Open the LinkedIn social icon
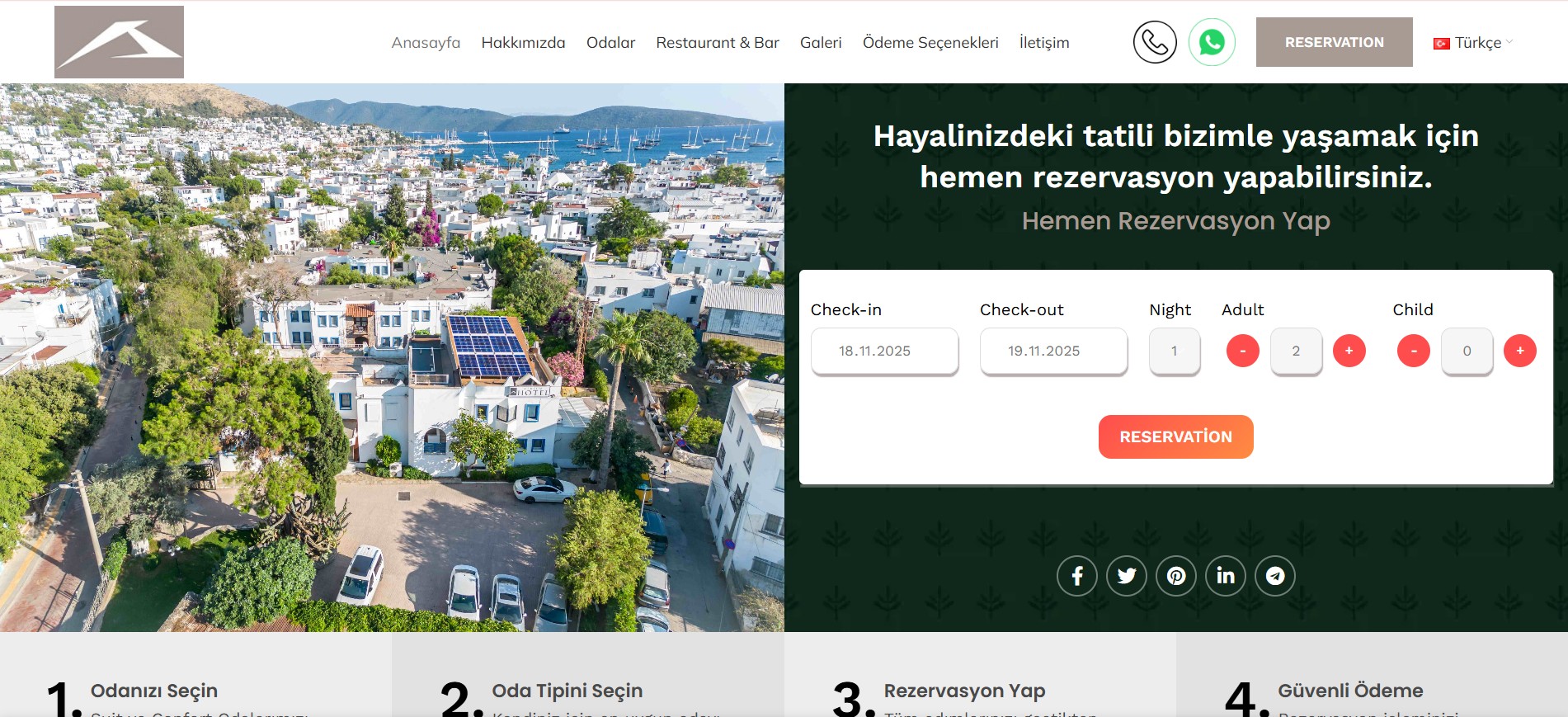The image size is (1568, 717). tap(1225, 576)
